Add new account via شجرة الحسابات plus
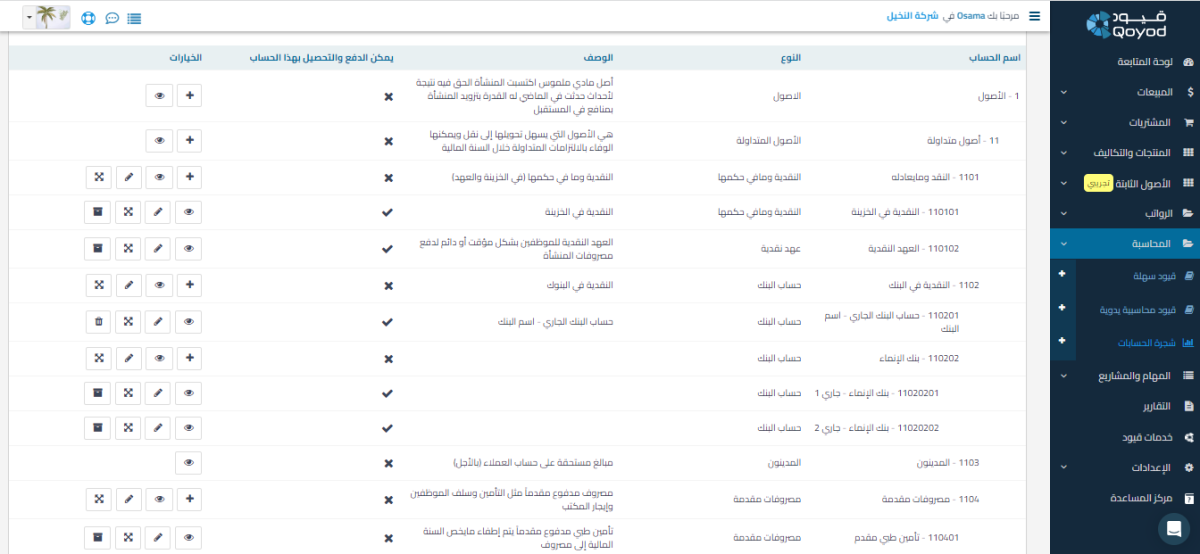 pyautogui.click(x=1062, y=342)
